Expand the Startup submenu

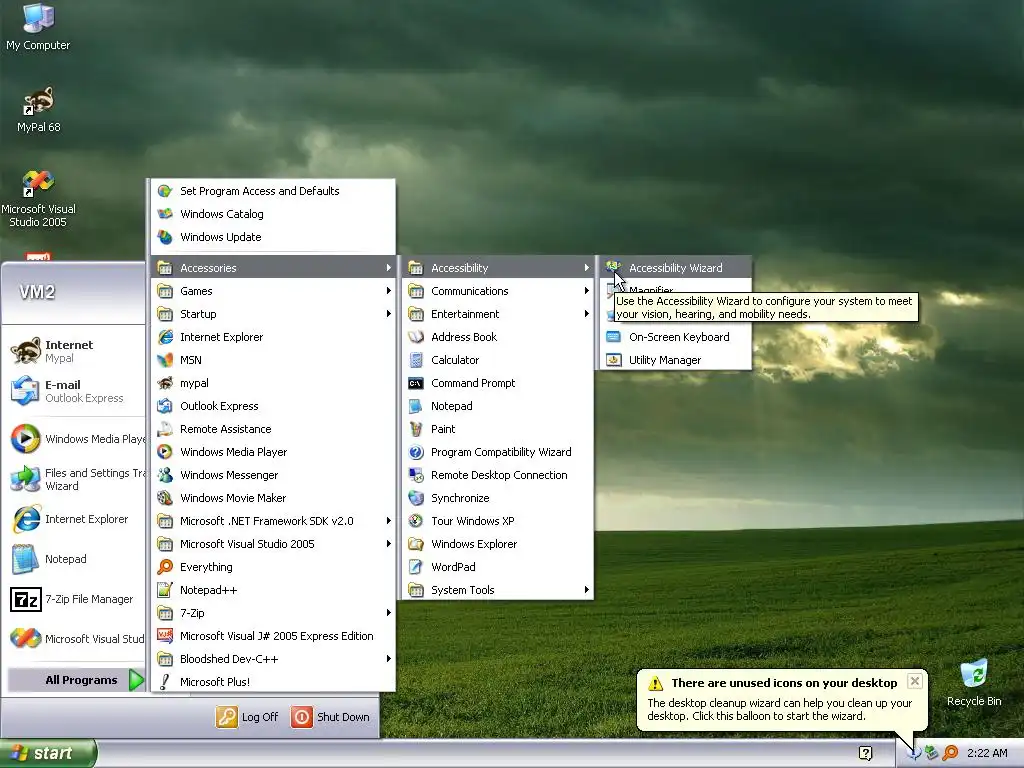point(273,314)
